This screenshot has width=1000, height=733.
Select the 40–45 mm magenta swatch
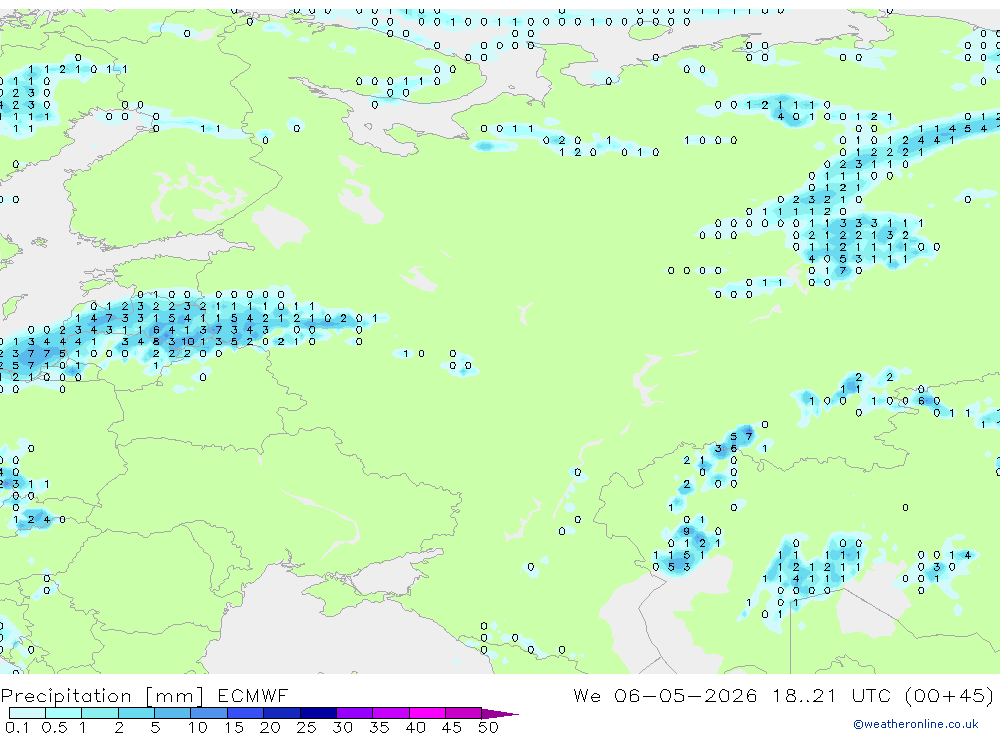point(427,713)
